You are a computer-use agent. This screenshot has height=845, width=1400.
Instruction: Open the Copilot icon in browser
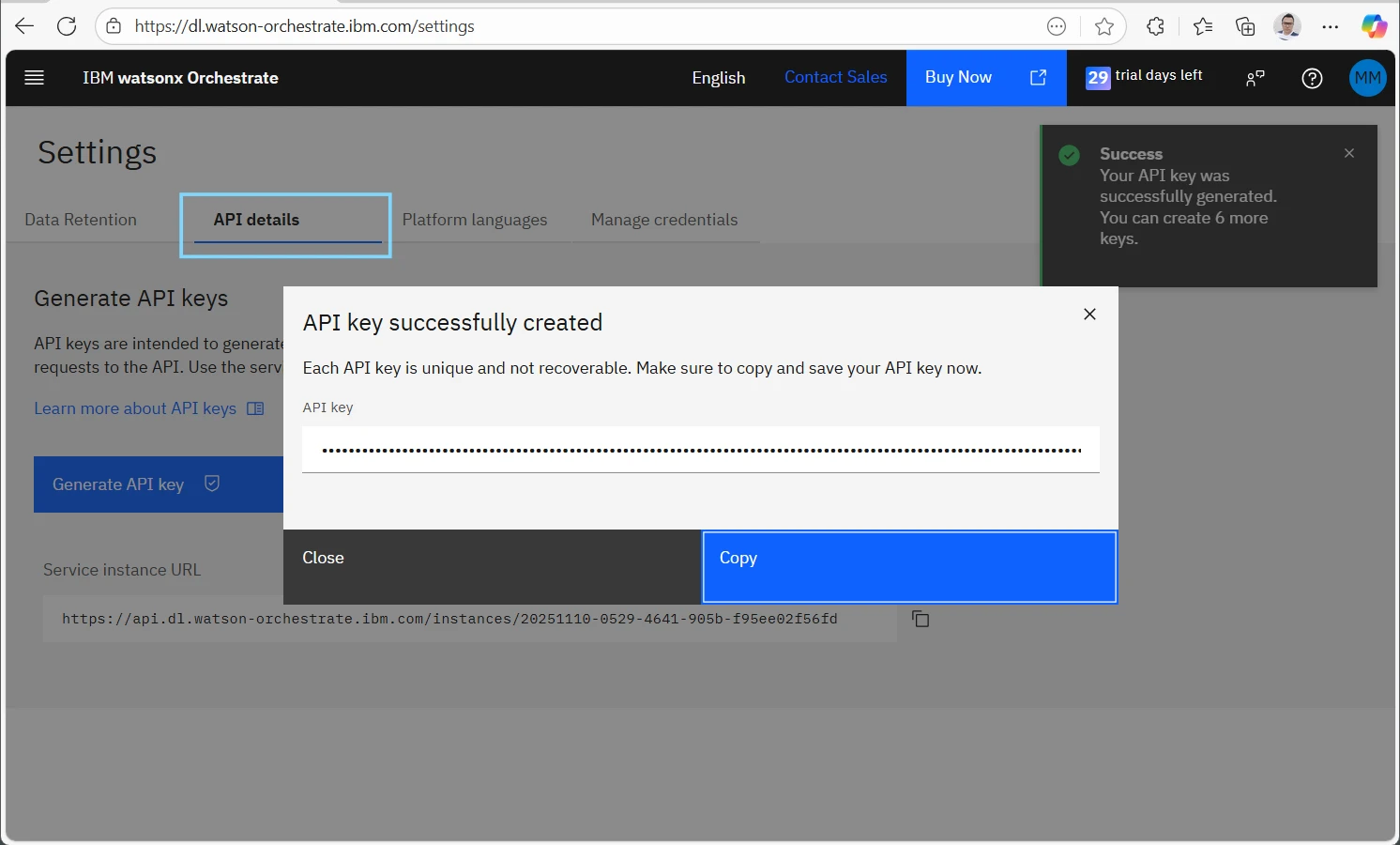pos(1374,26)
